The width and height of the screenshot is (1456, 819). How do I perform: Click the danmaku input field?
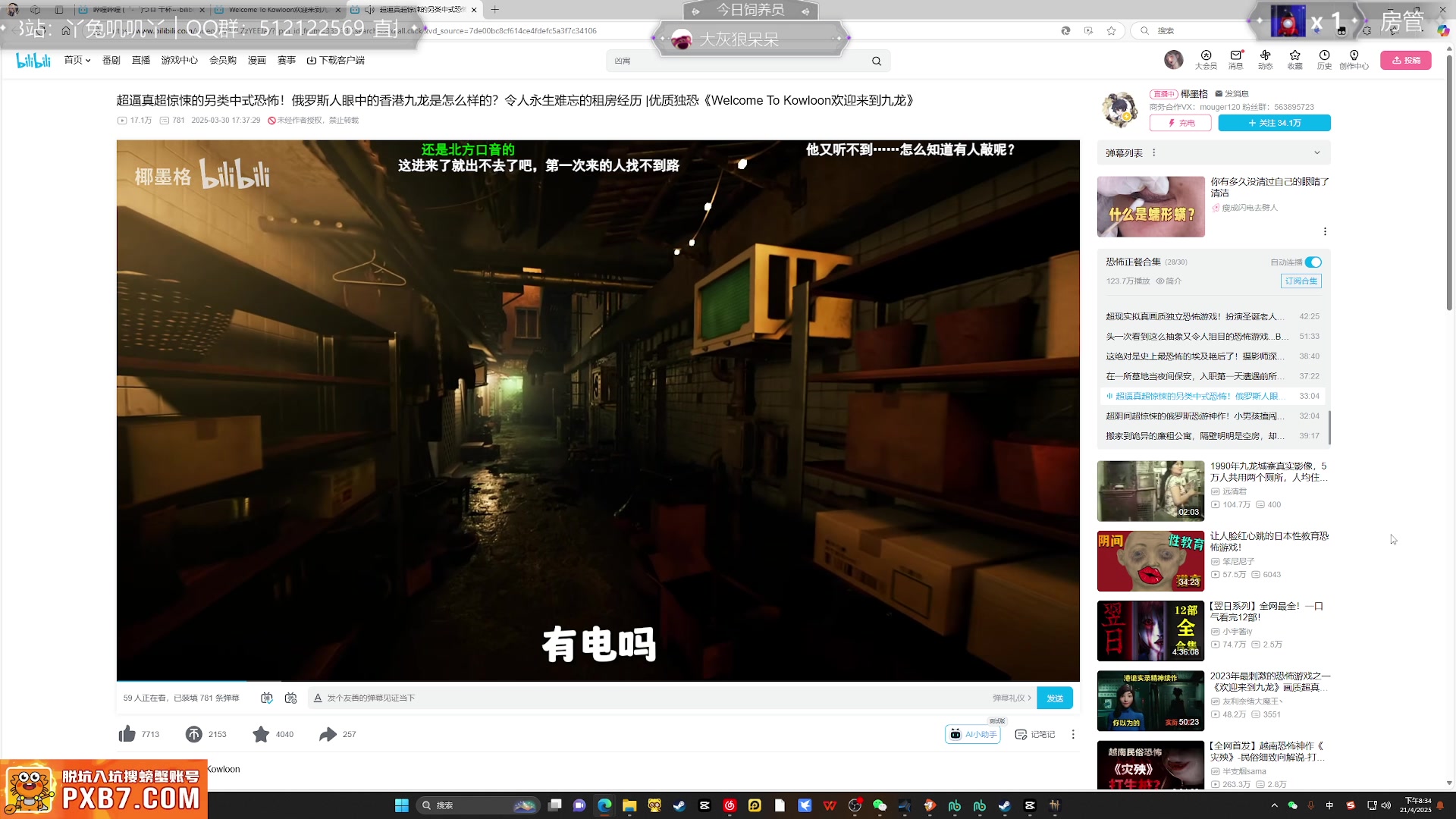point(652,698)
